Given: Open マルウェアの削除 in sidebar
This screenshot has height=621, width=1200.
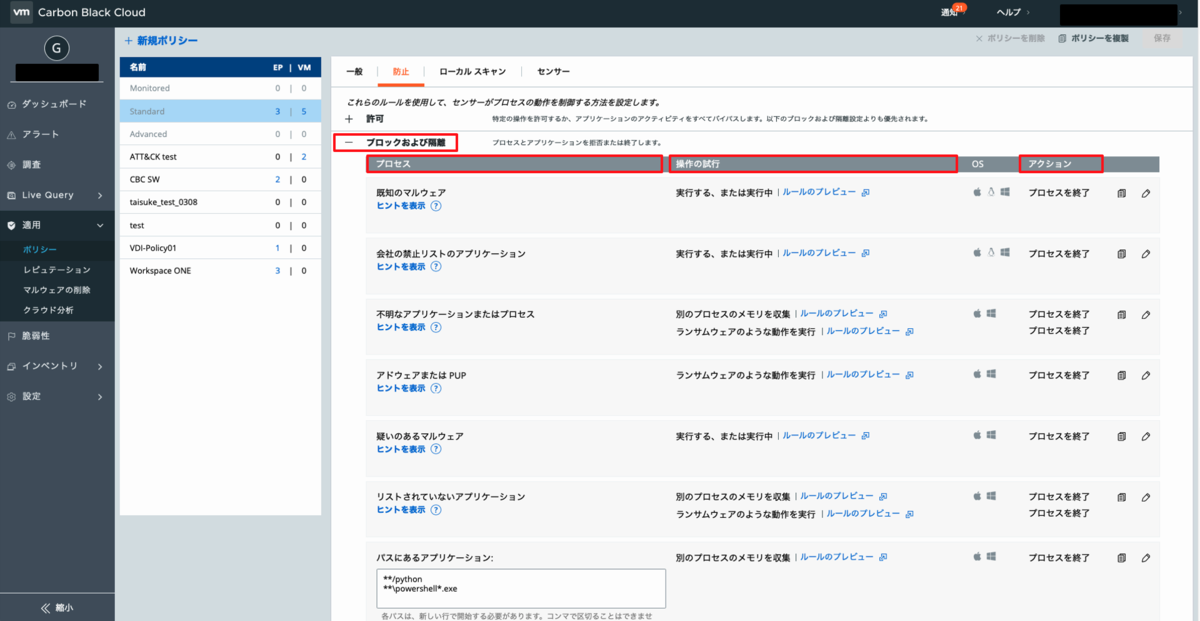Looking at the screenshot, I should (57, 290).
